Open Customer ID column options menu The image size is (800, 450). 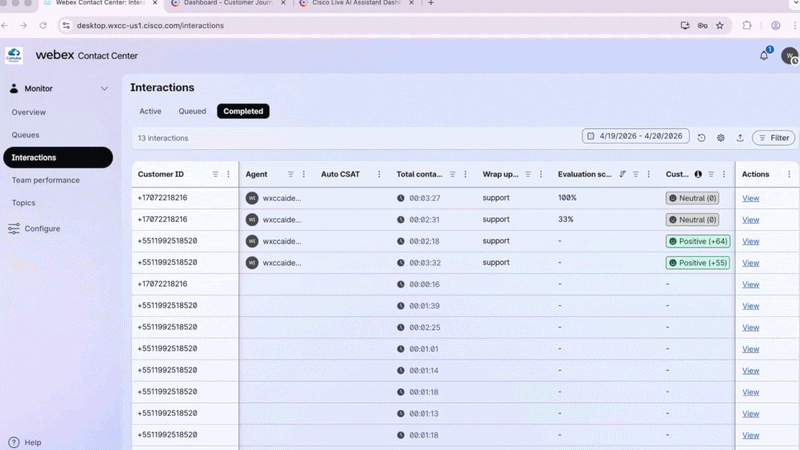point(228,174)
